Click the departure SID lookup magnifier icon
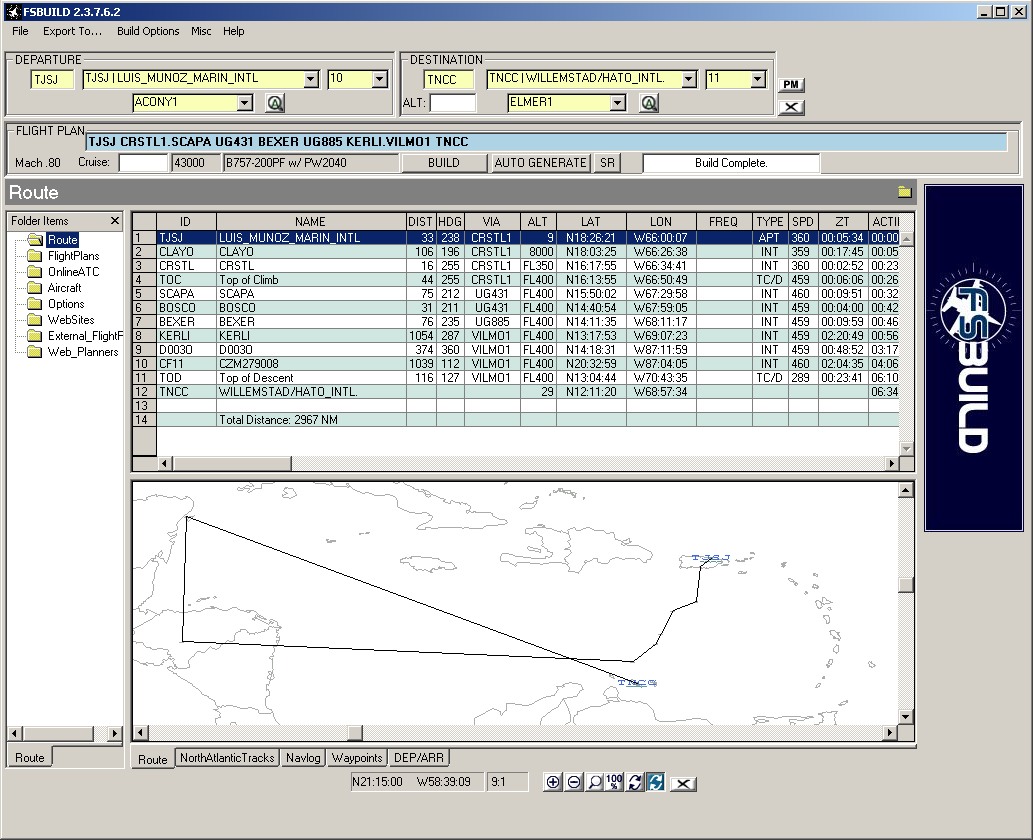This screenshot has width=1033, height=840. click(275, 103)
